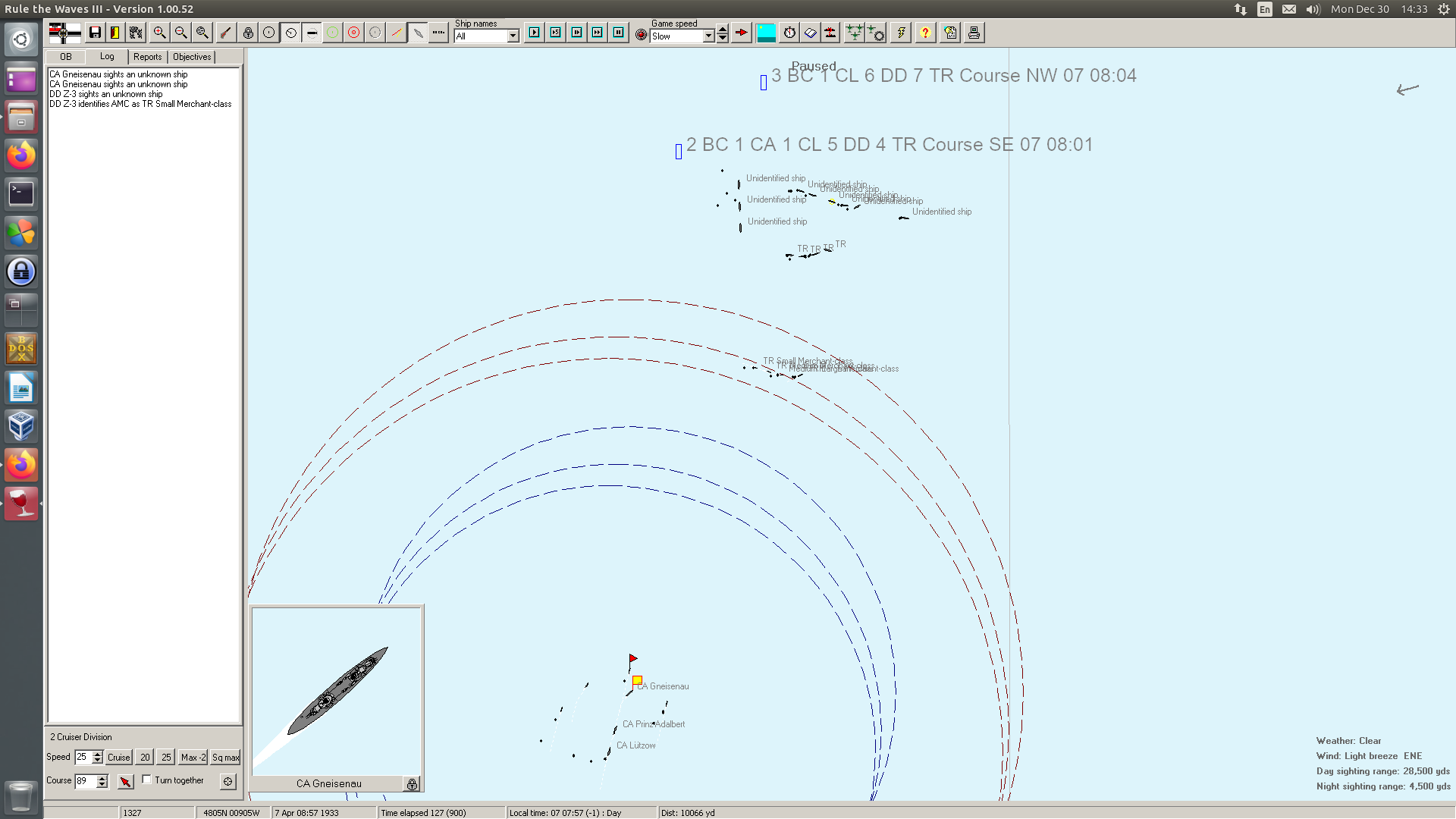This screenshot has width=1456, height=819.
Task: Click the pause button in toolbar
Action: point(619,33)
